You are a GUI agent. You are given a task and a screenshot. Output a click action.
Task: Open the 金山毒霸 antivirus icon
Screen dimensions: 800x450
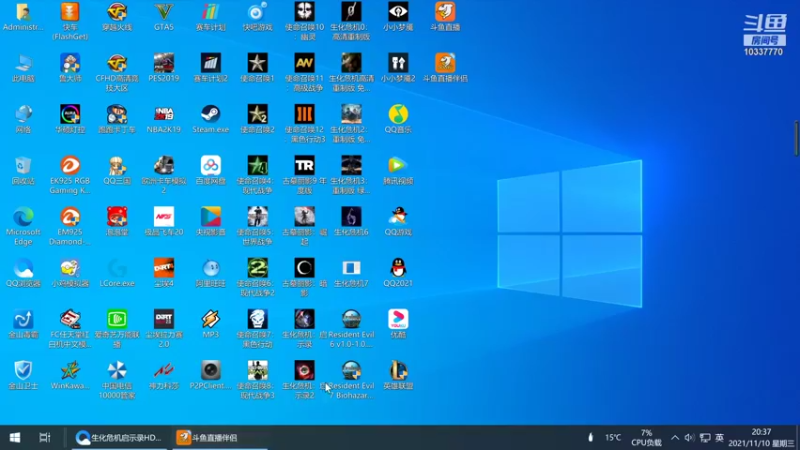click(x=23, y=323)
